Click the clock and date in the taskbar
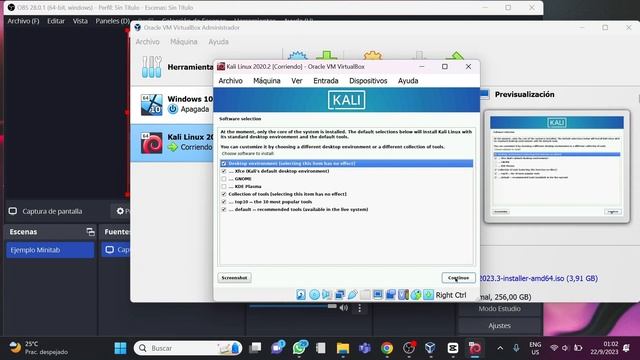 point(604,348)
